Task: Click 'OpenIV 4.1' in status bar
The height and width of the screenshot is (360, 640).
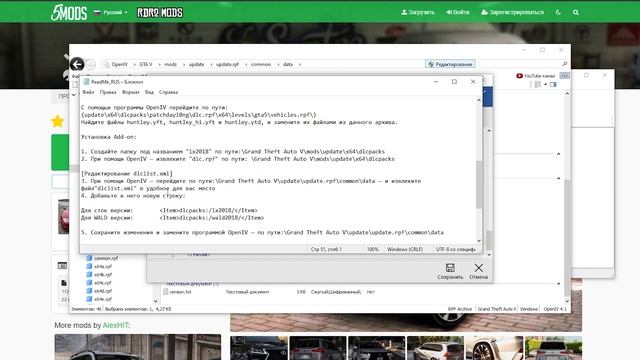Action: (555, 309)
